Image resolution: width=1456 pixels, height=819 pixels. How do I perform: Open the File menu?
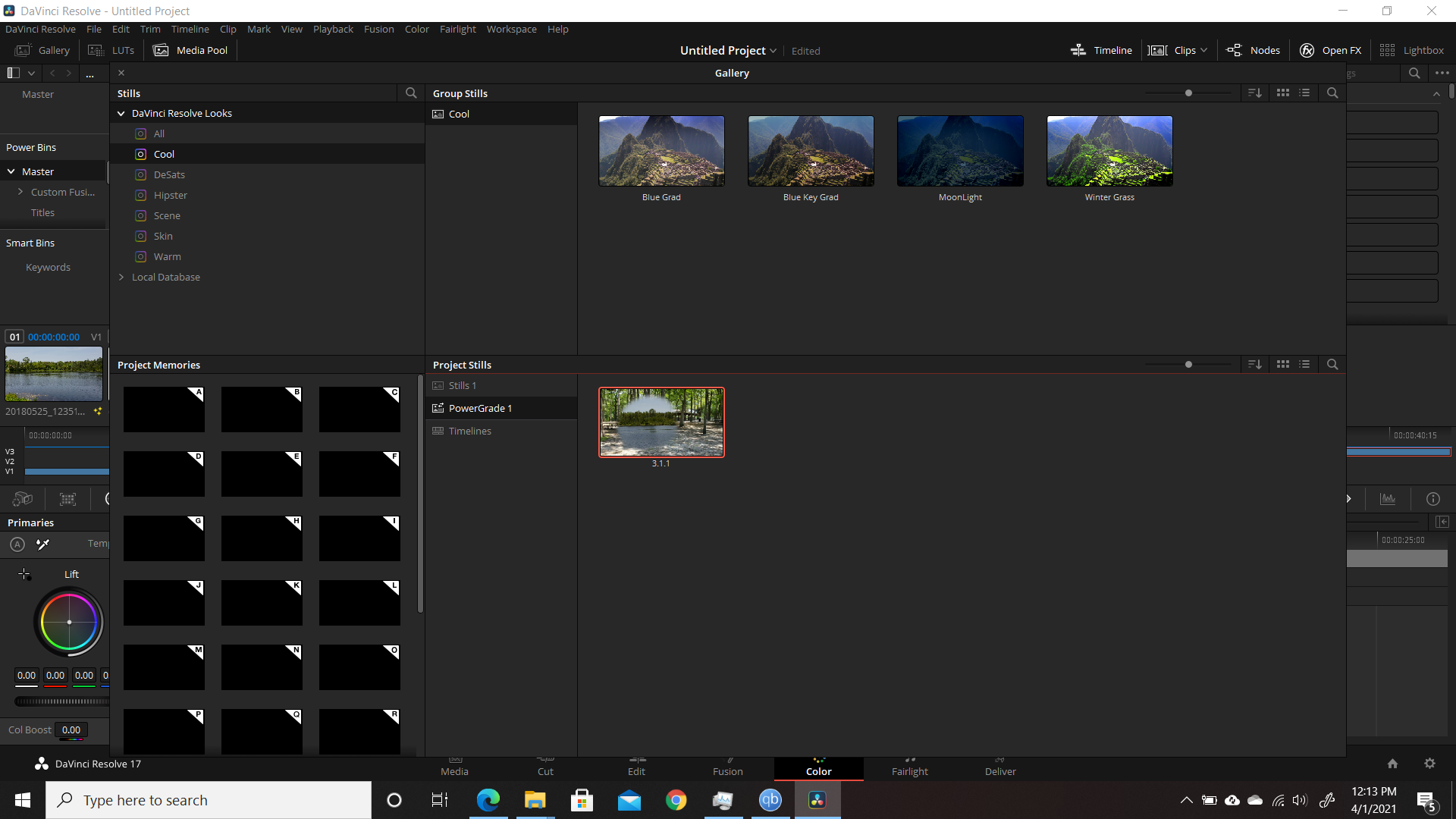tap(94, 29)
